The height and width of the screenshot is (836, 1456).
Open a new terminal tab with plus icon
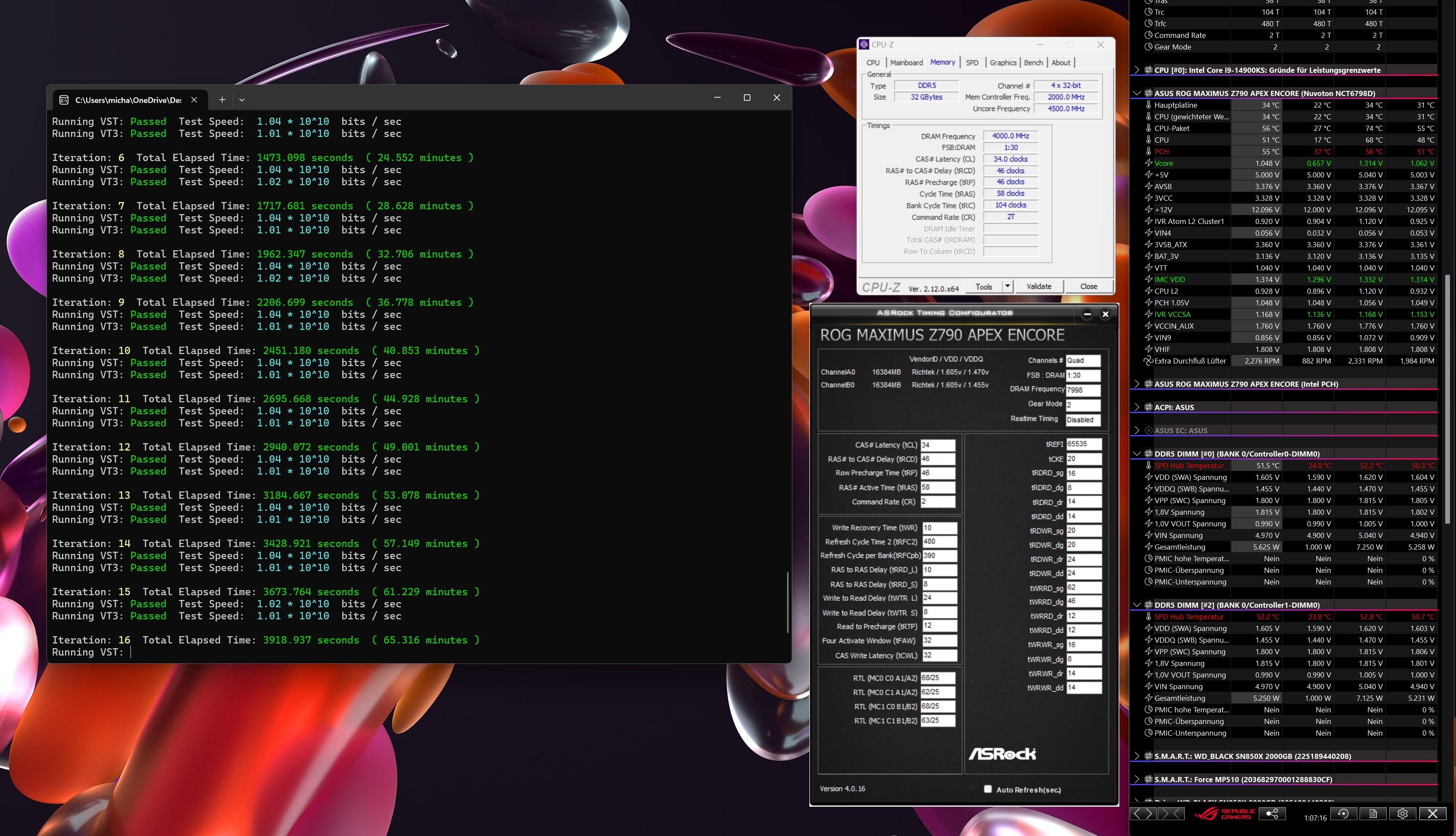(222, 99)
